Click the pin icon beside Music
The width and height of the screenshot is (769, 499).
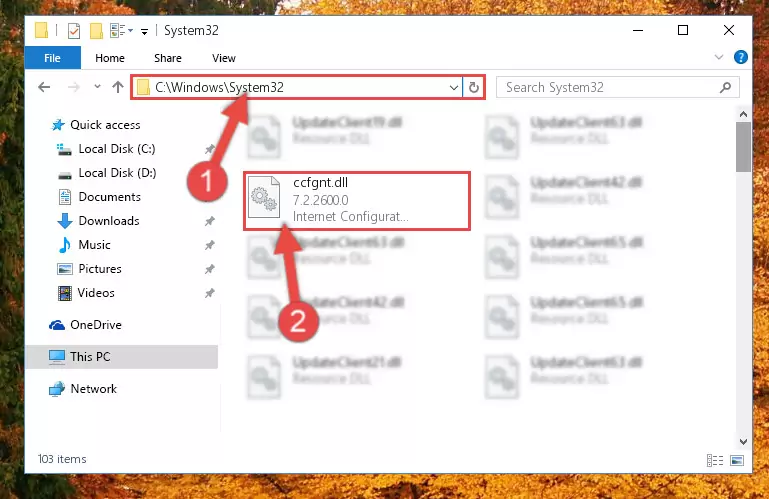(x=209, y=245)
